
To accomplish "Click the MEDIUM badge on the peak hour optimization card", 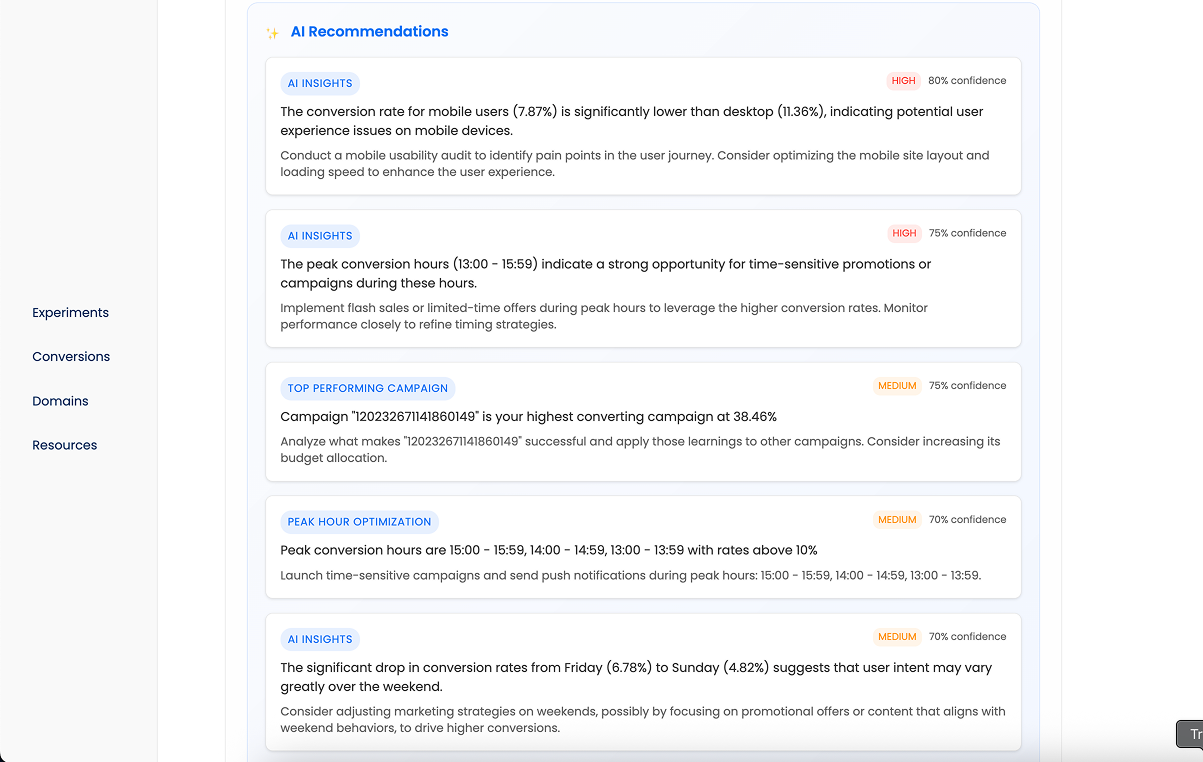I will [x=897, y=519].
